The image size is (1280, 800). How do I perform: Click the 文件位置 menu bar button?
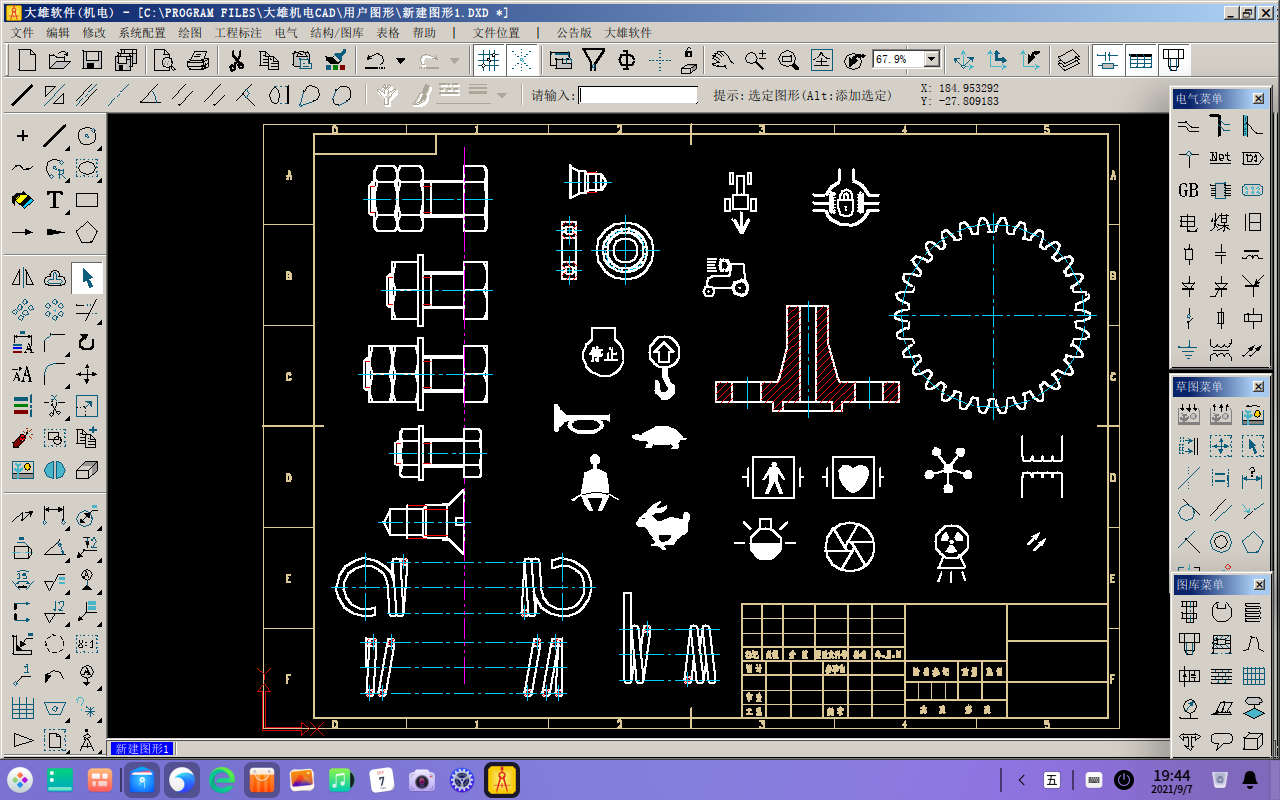496,33
